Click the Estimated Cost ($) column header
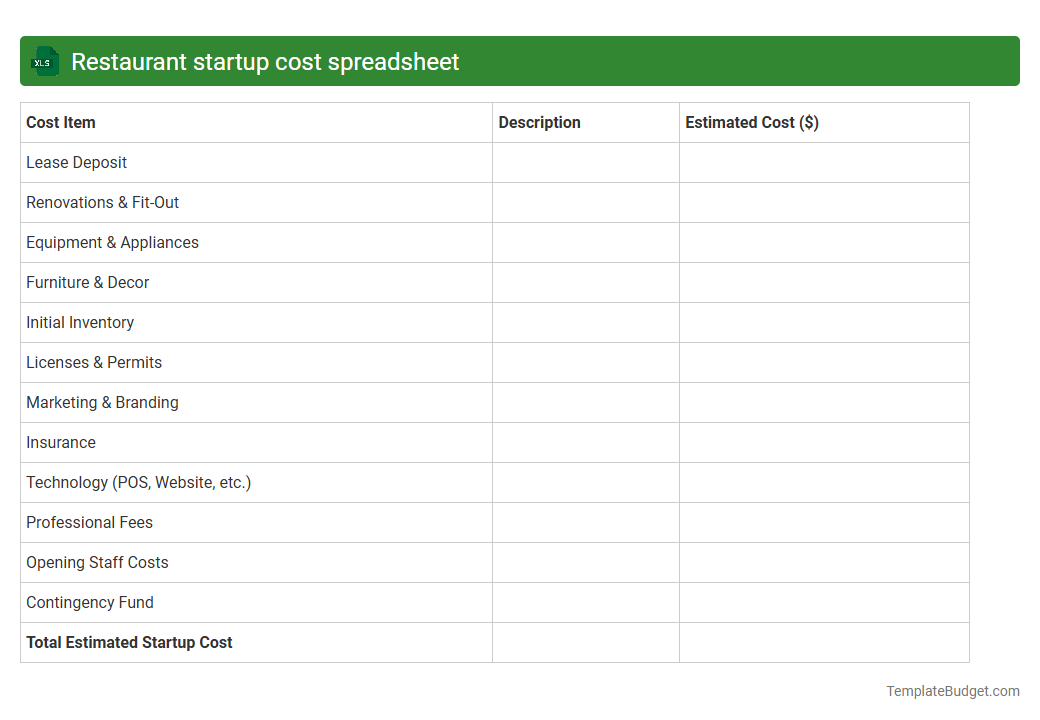 point(752,122)
